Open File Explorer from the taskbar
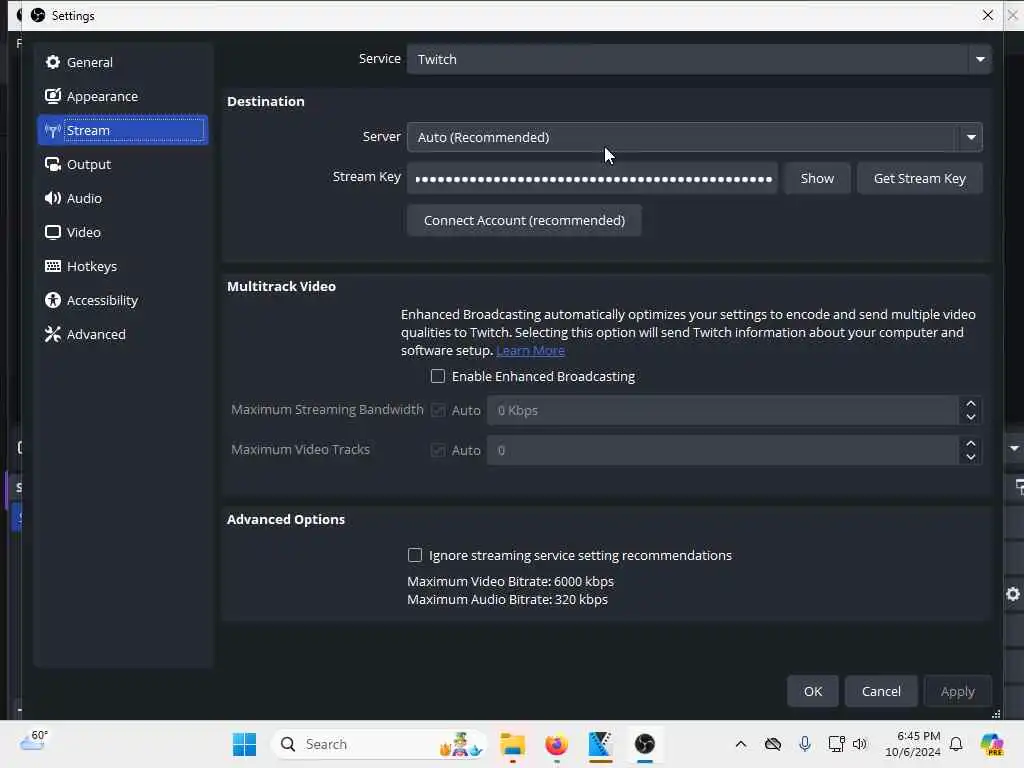This screenshot has height=768, width=1024. pyautogui.click(x=513, y=744)
